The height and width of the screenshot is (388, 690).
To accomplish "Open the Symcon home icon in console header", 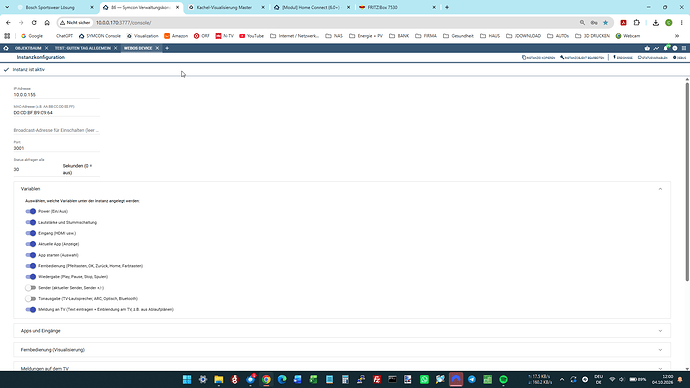I will coord(6,48).
